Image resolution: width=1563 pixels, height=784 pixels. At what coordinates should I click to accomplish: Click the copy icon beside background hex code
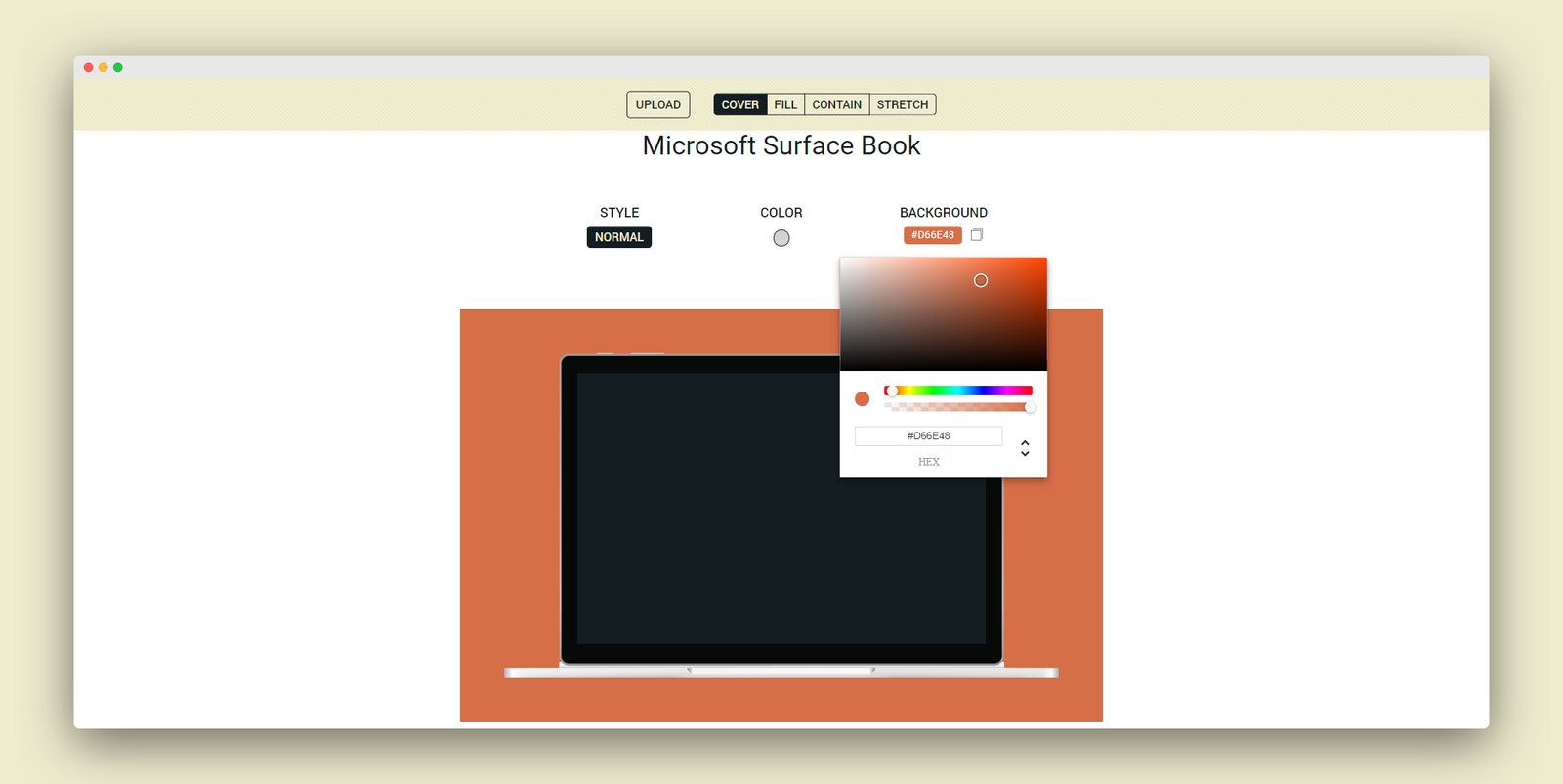pos(976,235)
